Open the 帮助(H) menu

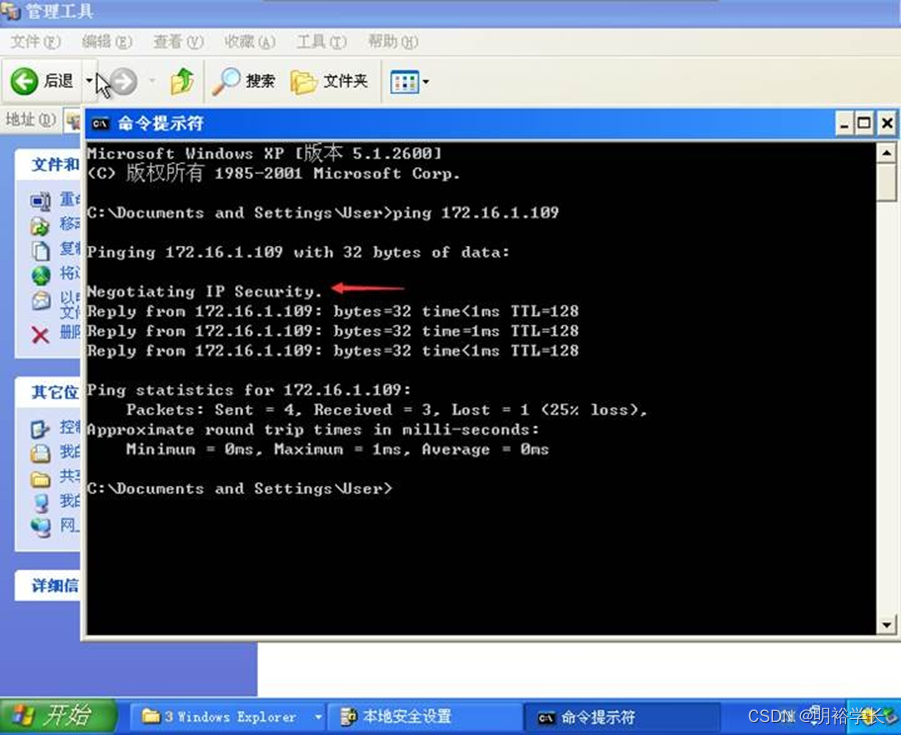point(393,41)
